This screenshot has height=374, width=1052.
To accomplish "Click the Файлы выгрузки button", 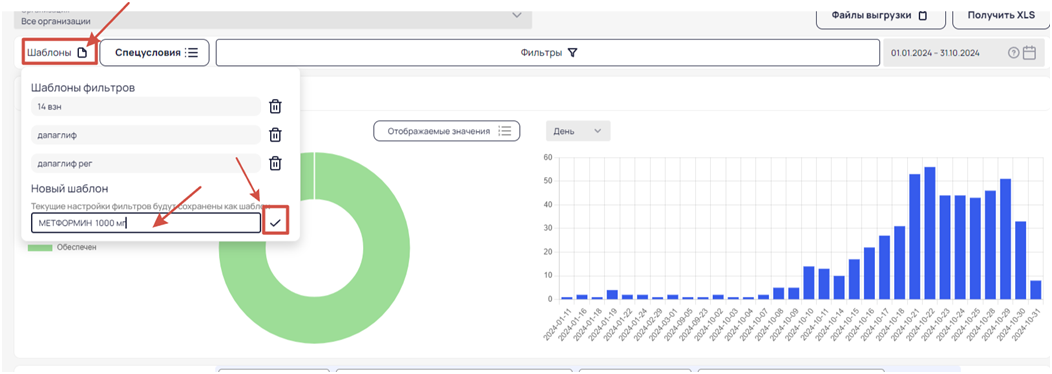I will [x=880, y=15].
